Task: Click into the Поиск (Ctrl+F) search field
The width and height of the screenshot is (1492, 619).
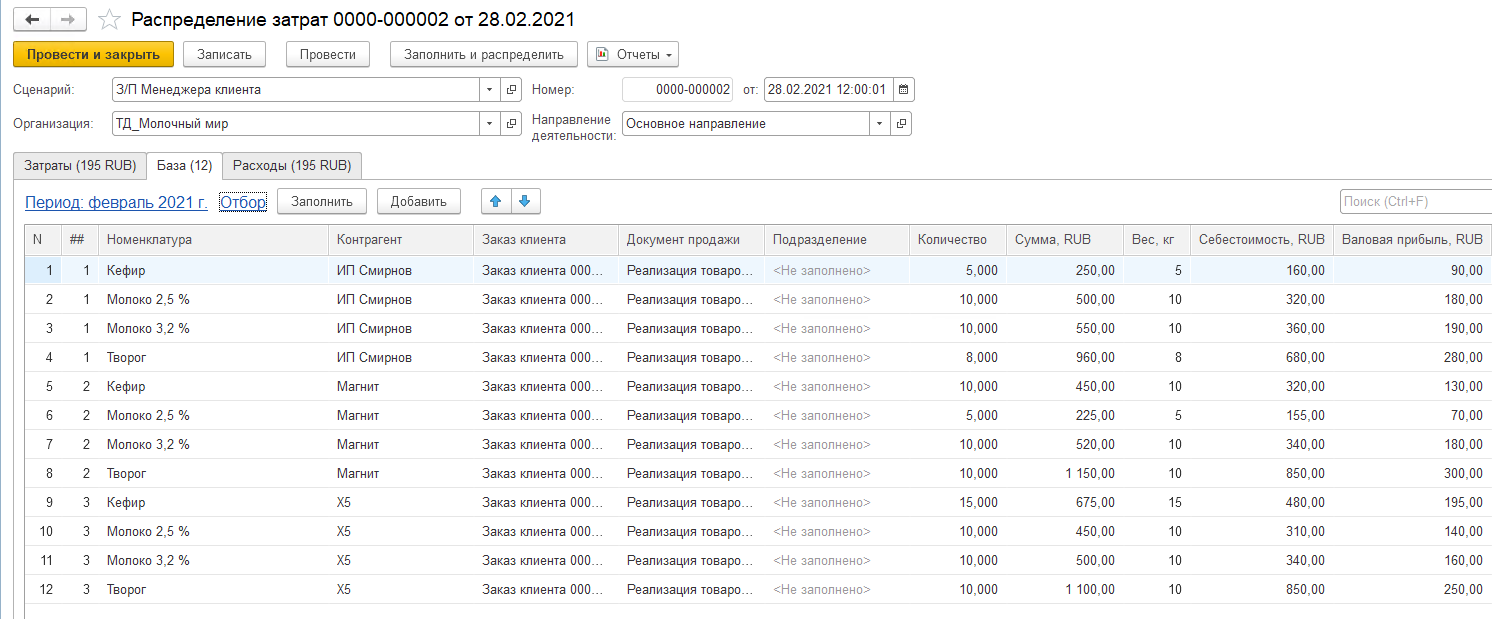Action: (x=1414, y=202)
